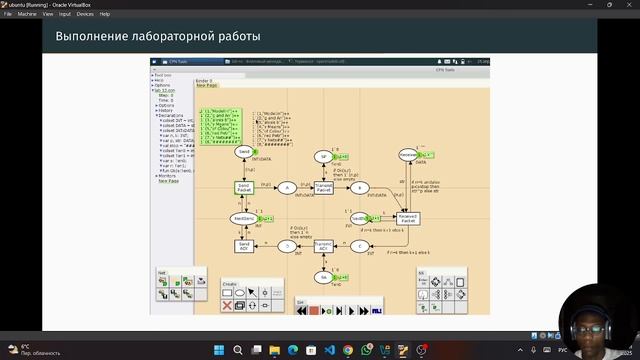Click the single-step play simulation button
Image resolution: width=640 pixels, height=360 pixels.
pos(351,311)
